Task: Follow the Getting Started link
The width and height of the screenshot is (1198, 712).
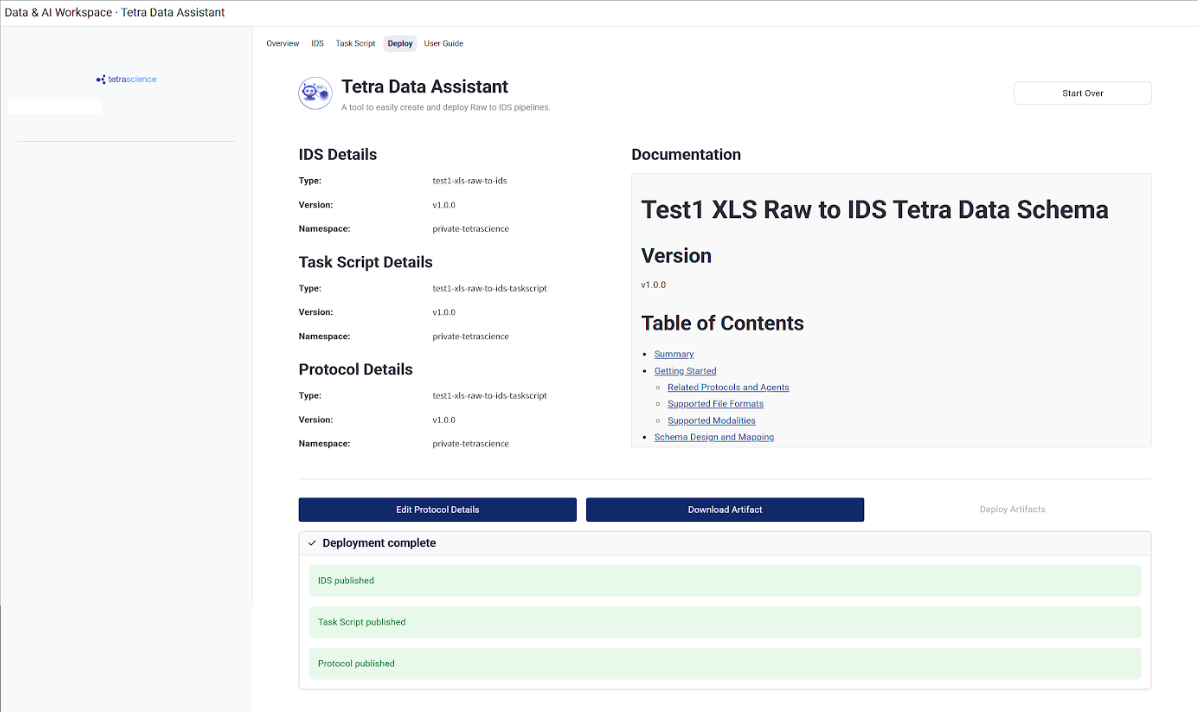Action: (685, 370)
